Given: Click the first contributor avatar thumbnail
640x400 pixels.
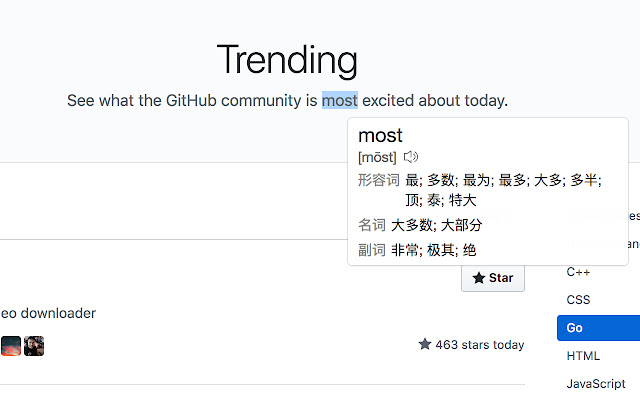Looking at the screenshot, I should (x=10, y=346).
